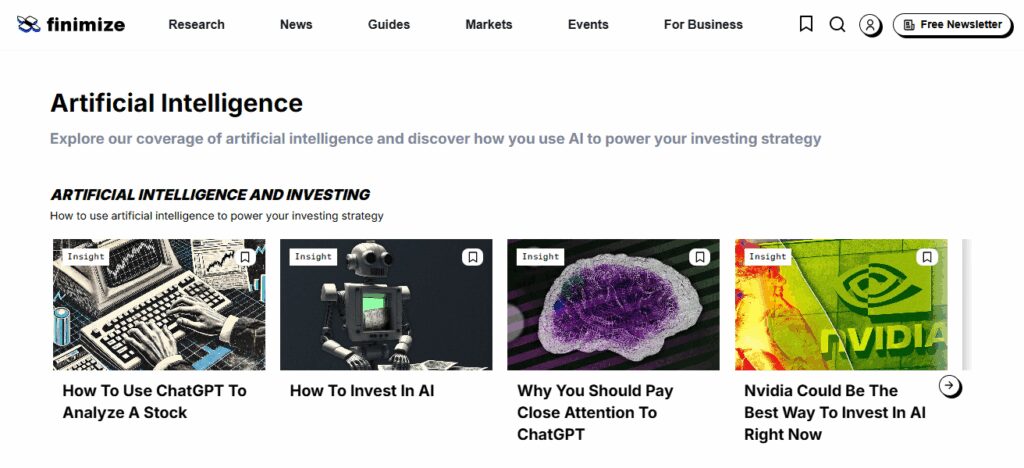
Task: Open the Research menu
Action: (x=197, y=25)
